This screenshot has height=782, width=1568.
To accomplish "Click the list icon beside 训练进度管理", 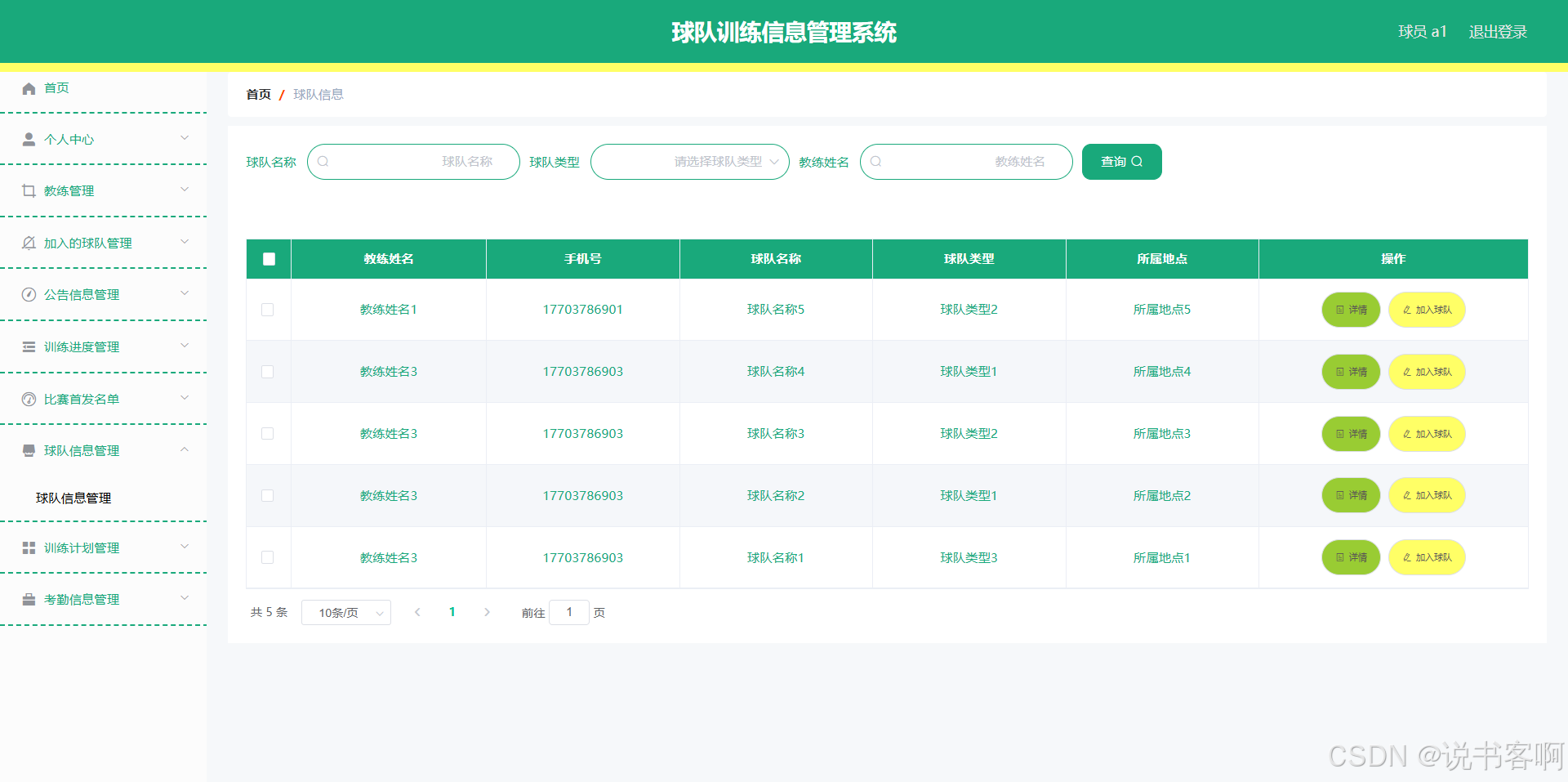I will click(x=29, y=347).
